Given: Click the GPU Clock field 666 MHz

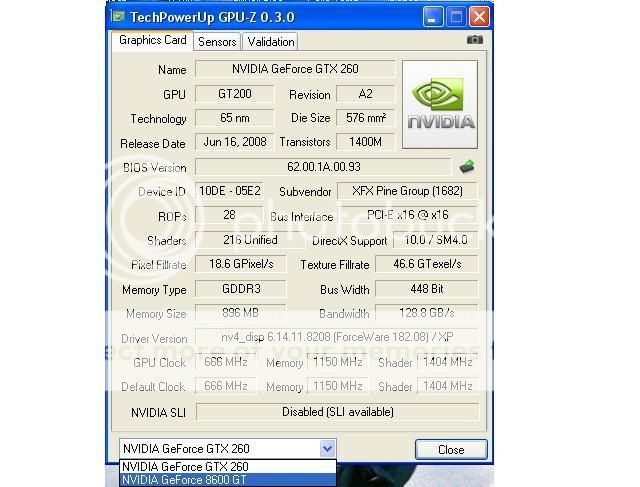Looking at the screenshot, I should pos(226,362).
